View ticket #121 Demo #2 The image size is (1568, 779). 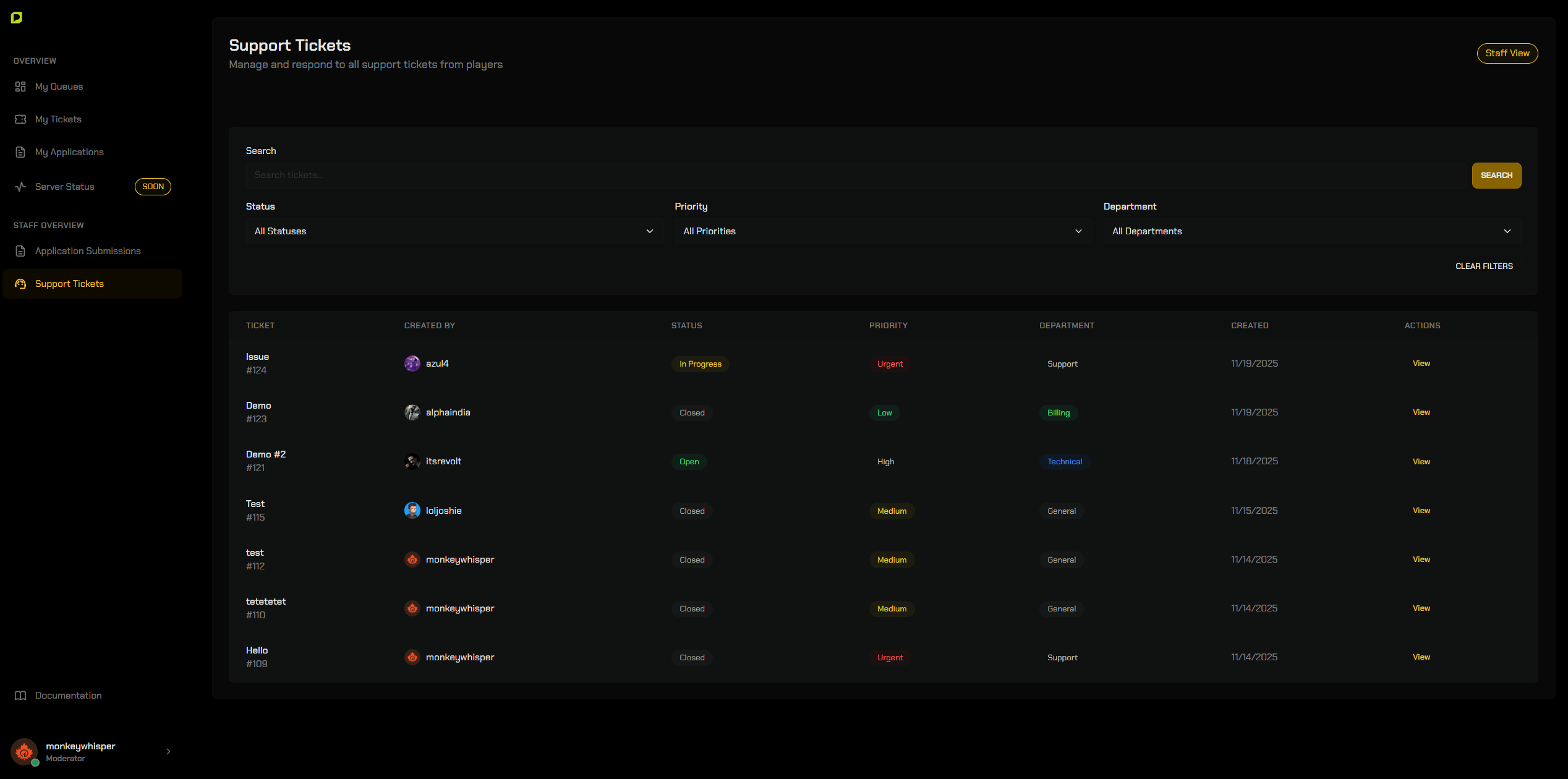pos(1421,462)
